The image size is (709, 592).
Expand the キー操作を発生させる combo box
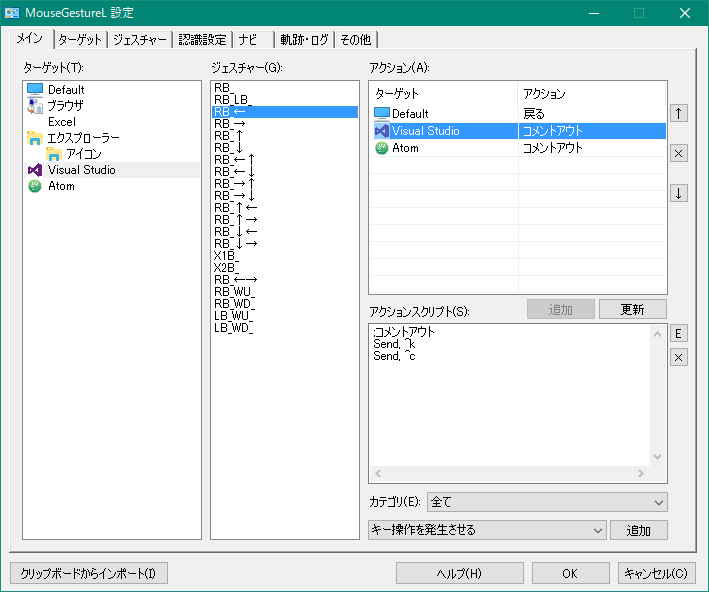[487, 530]
